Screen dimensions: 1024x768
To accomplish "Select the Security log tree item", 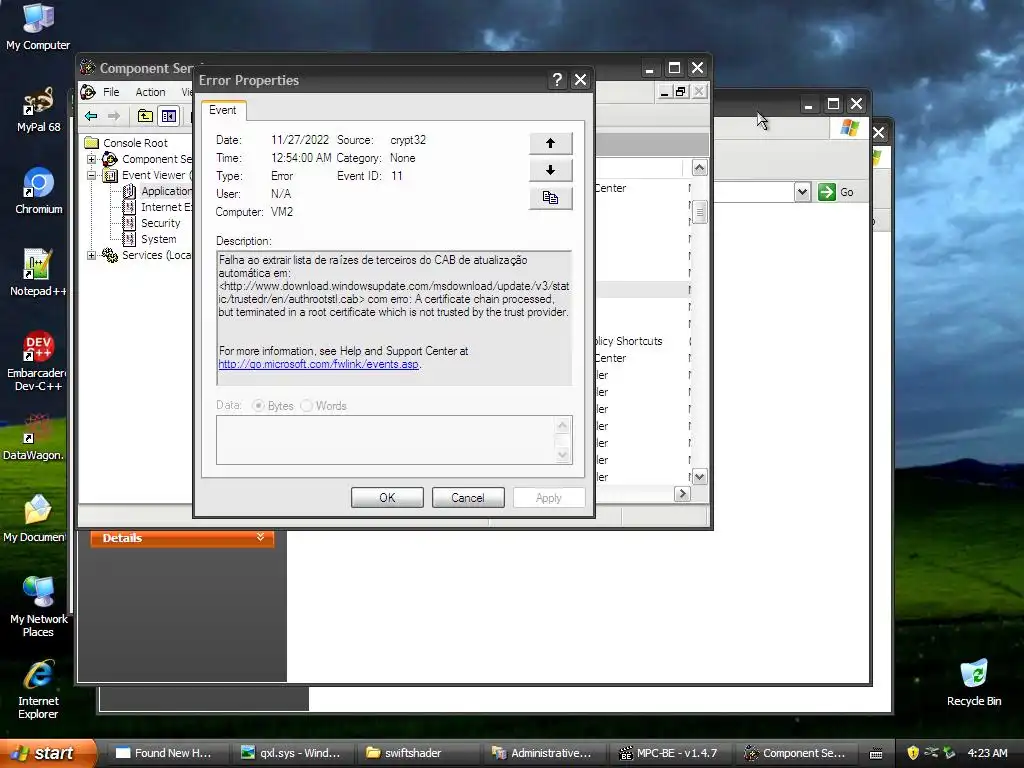I will 160,223.
